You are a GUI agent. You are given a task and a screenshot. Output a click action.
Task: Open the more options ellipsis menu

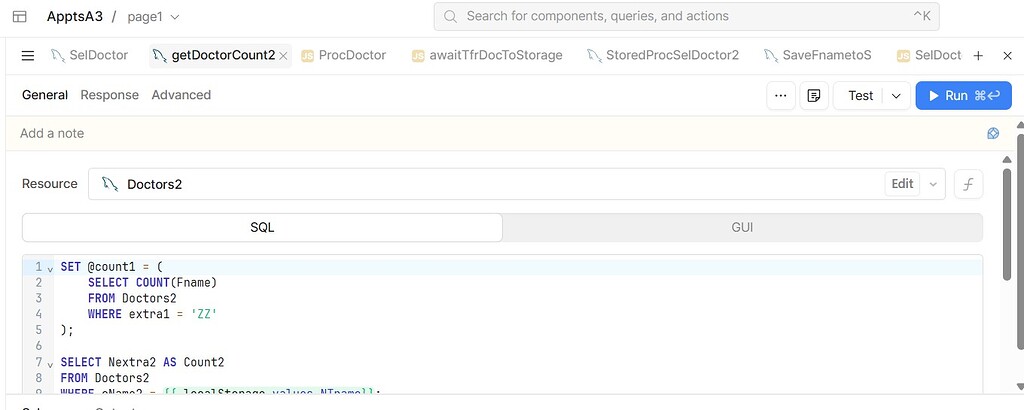coord(780,96)
